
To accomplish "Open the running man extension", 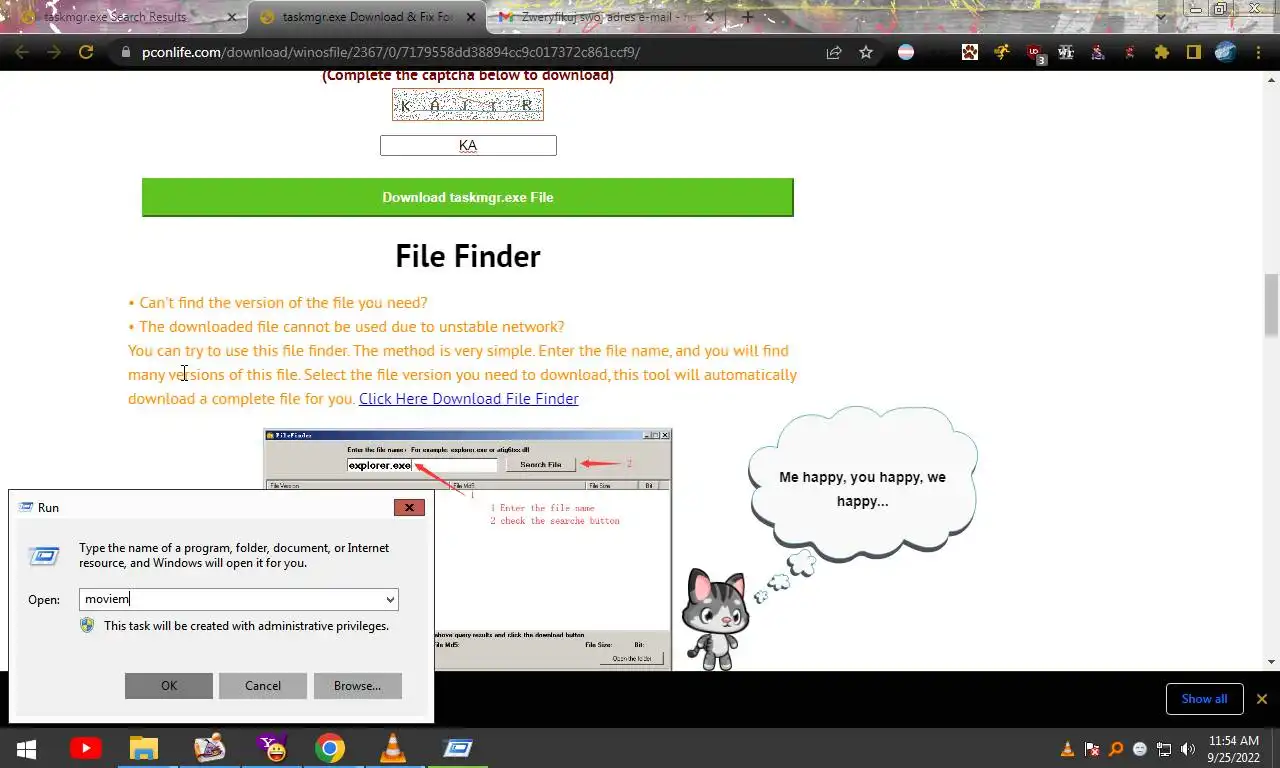I will [1002, 52].
